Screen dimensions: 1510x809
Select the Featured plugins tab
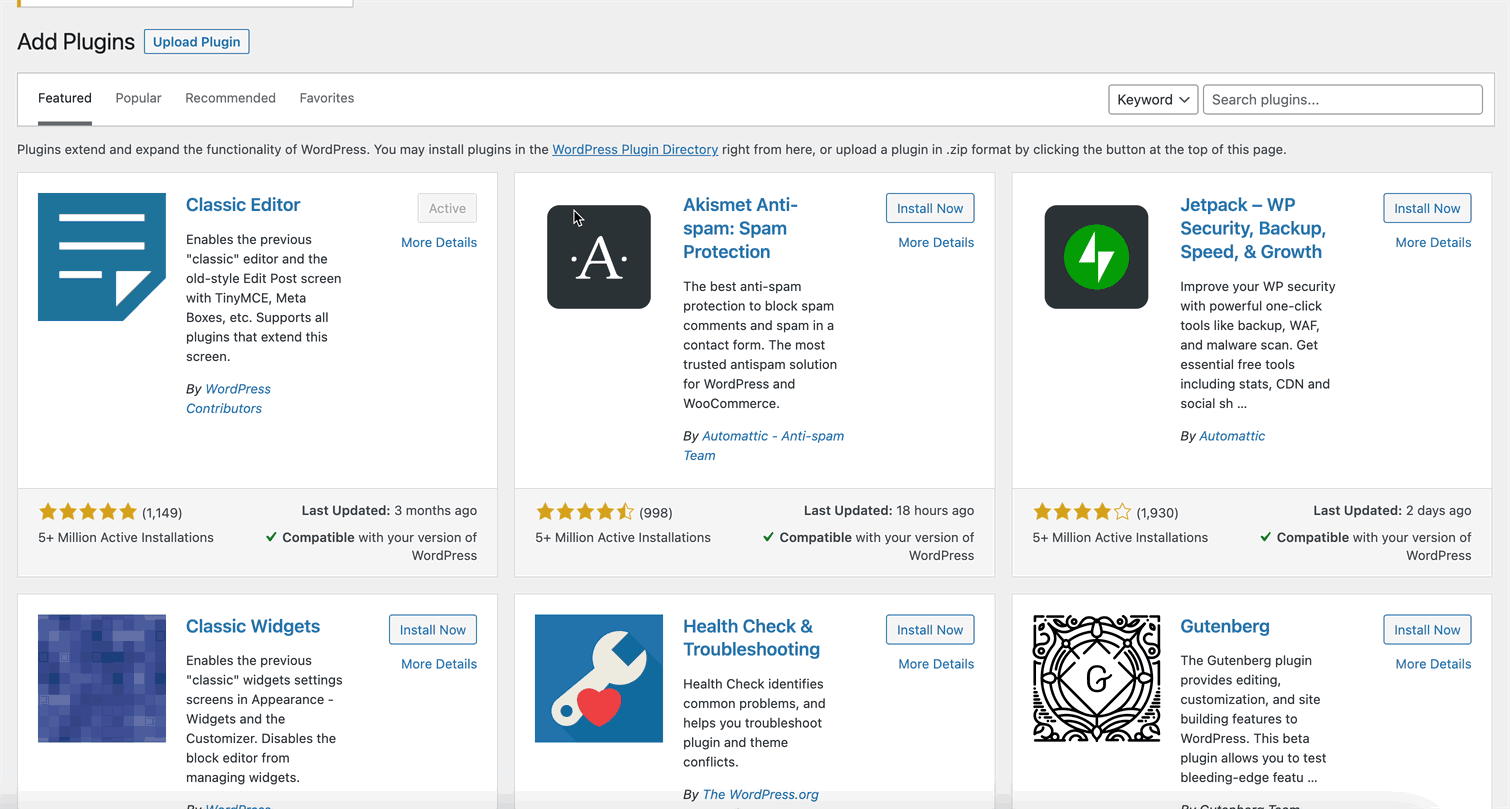64,98
